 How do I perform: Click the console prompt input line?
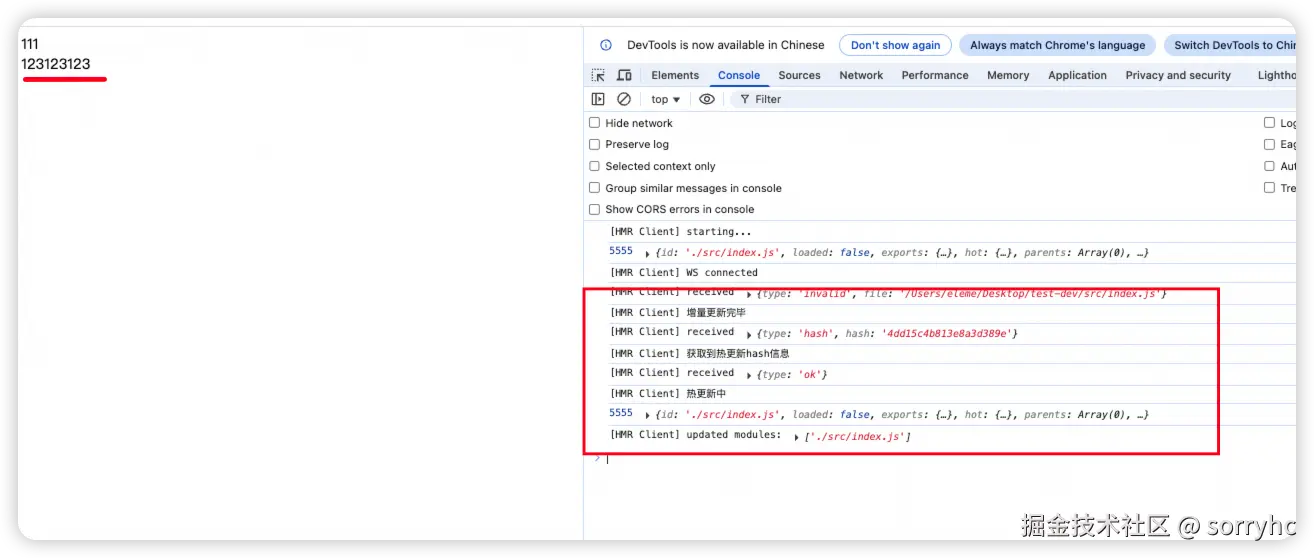pyautogui.click(x=950, y=459)
